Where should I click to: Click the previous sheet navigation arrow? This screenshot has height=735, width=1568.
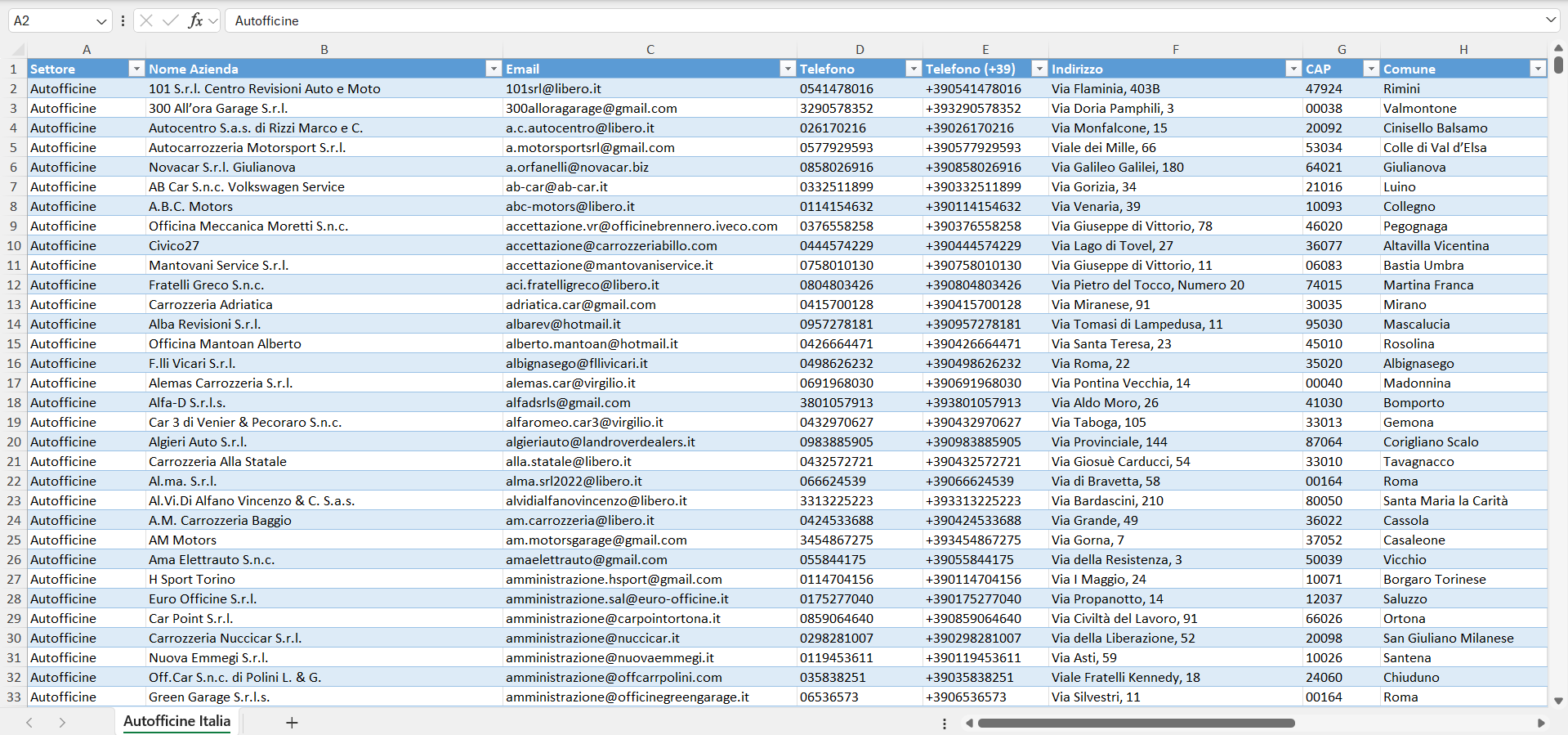pyautogui.click(x=29, y=722)
